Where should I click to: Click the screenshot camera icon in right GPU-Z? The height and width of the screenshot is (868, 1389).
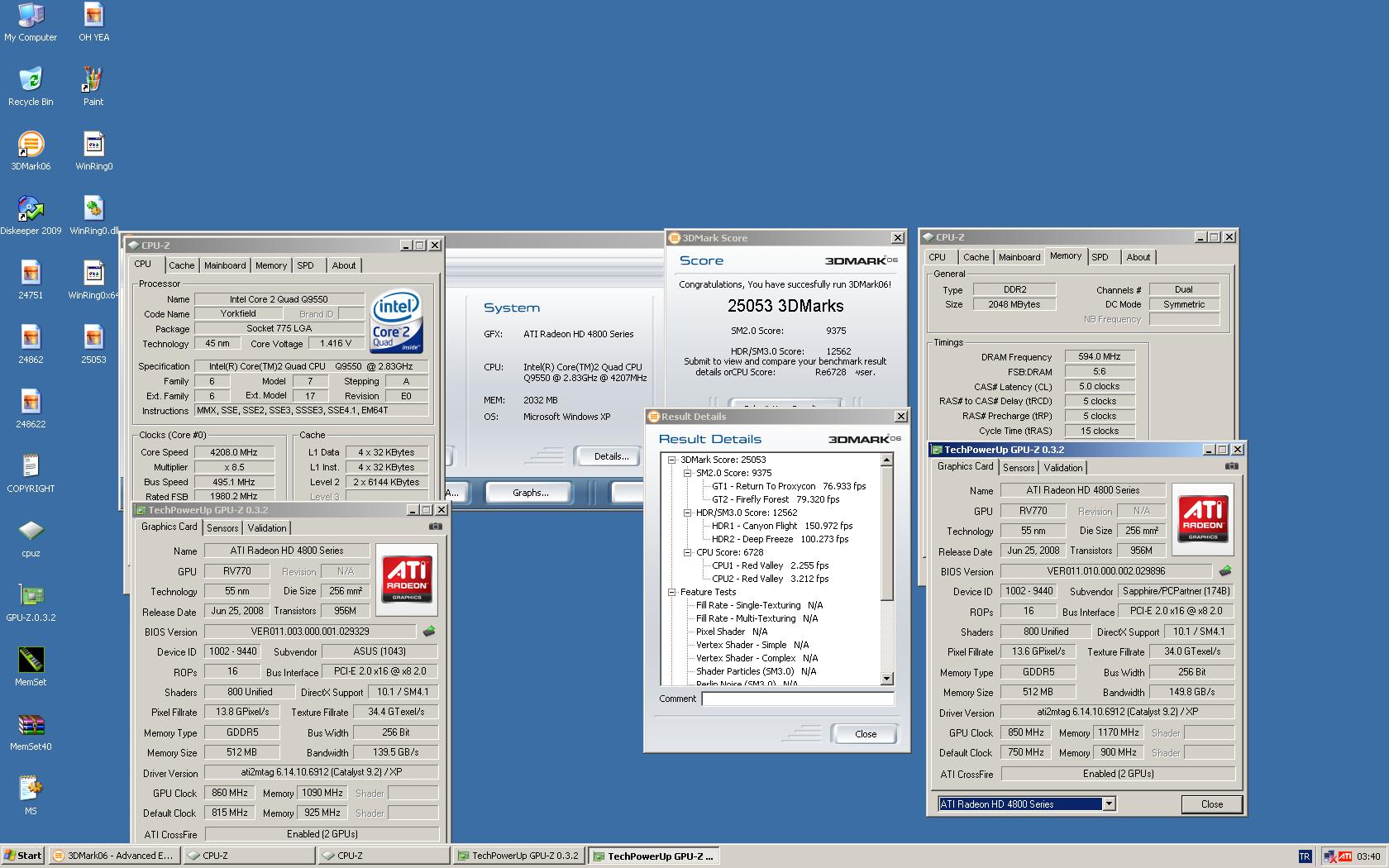coord(1232,466)
